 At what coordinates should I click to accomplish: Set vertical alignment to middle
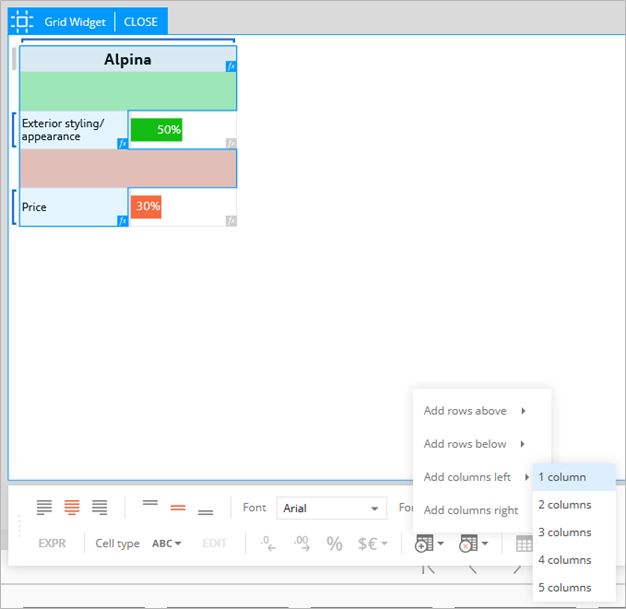(178, 508)
